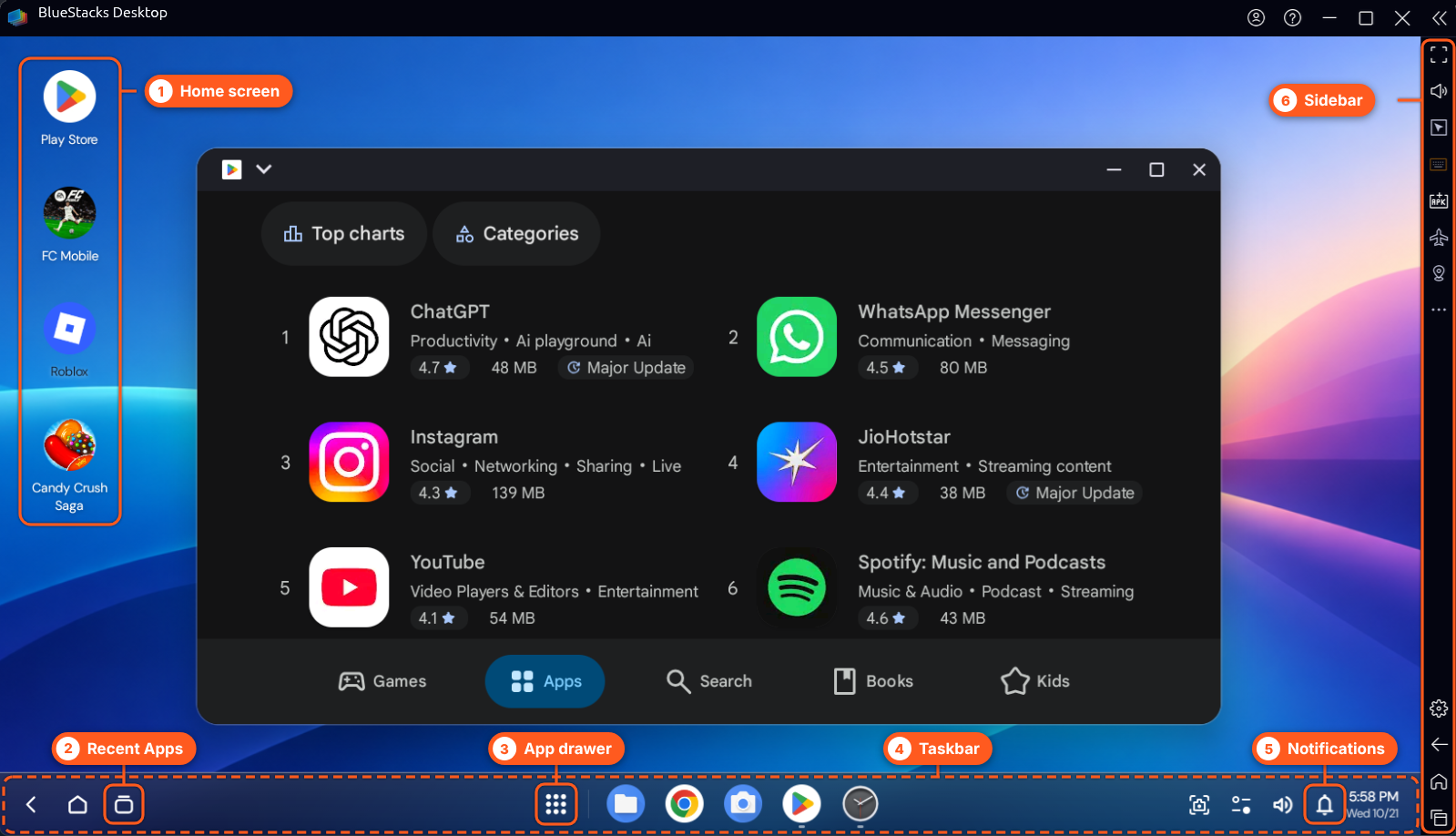This screenshot has width=1456, height=836.
Task: Open the location pin tool in the sidebar
Action: 1439,273
